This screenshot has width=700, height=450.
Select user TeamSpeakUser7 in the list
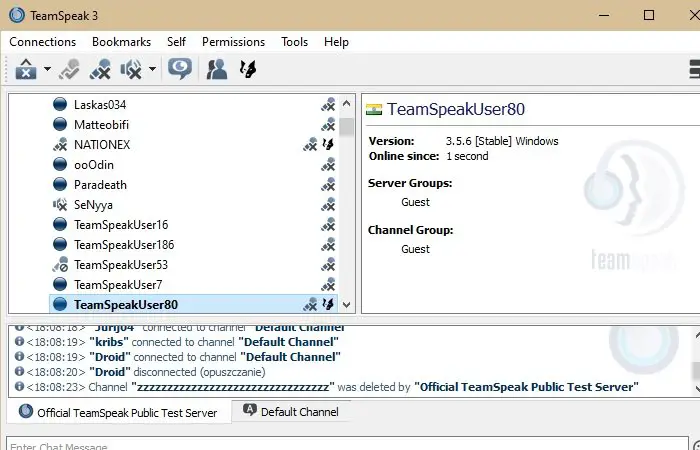tap(118, 285)
